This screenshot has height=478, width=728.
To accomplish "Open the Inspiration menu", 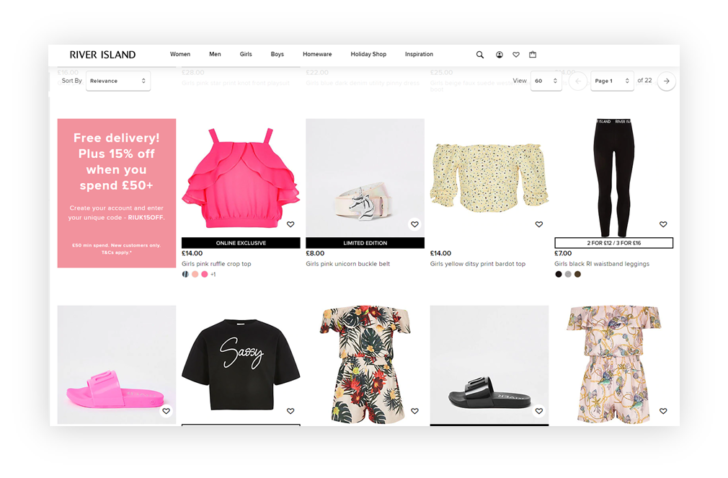I will click(x=419, y=54).
